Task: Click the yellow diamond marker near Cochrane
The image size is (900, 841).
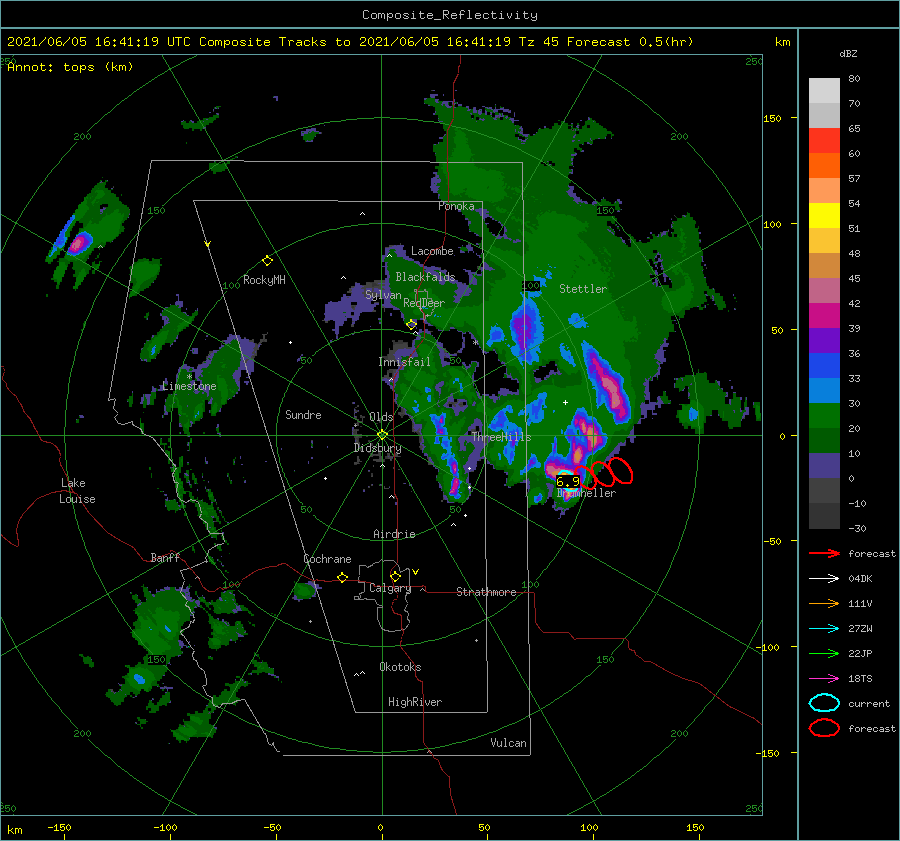Action: 342,578
